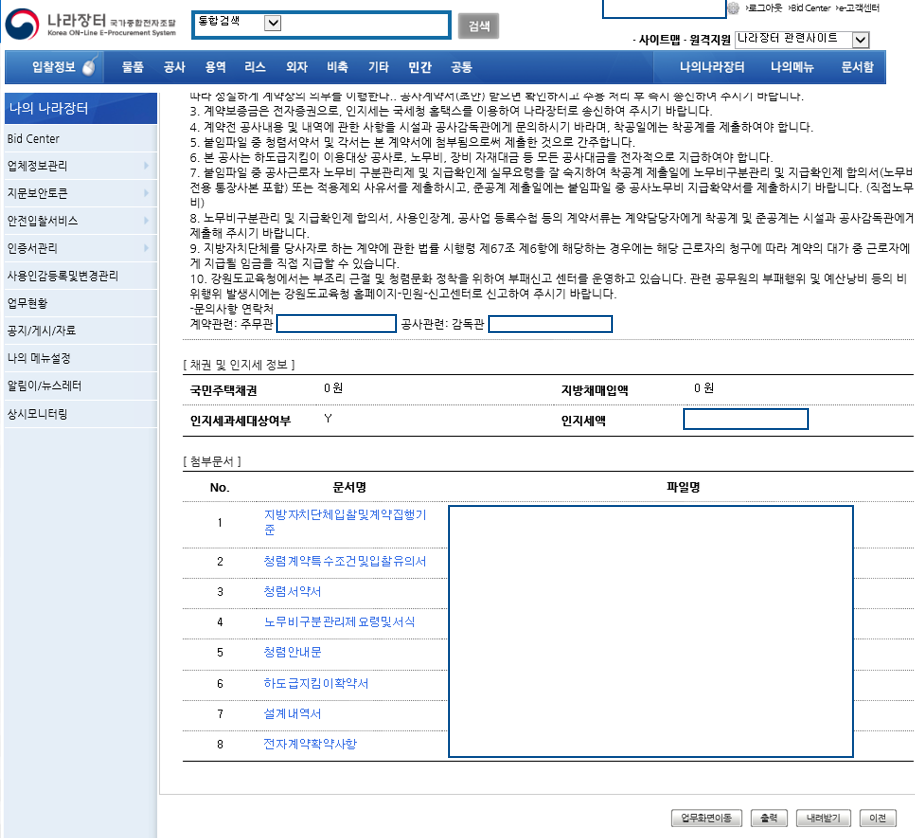Expand the 안전입찰서비스 arrow
Image resolution: width=915 pixels, height=838 pixels.
(146, 221)
